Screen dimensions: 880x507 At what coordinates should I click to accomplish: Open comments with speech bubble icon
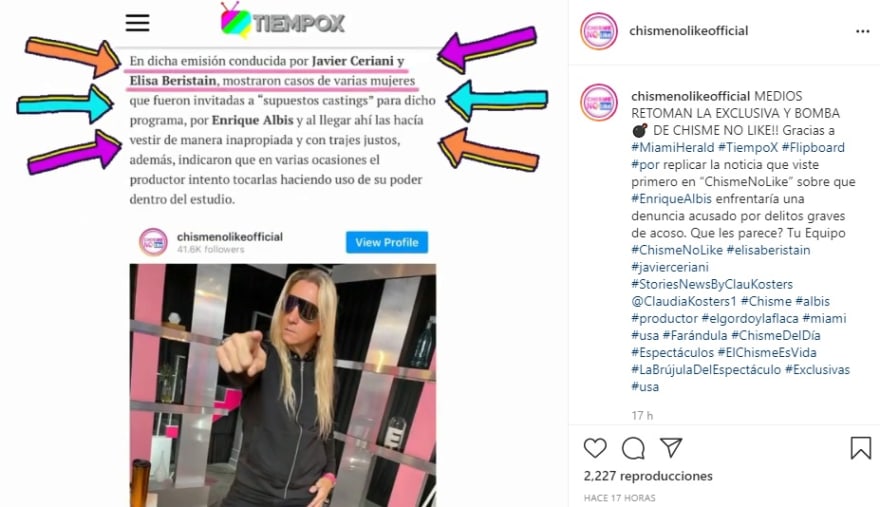(x=633, y=448)
